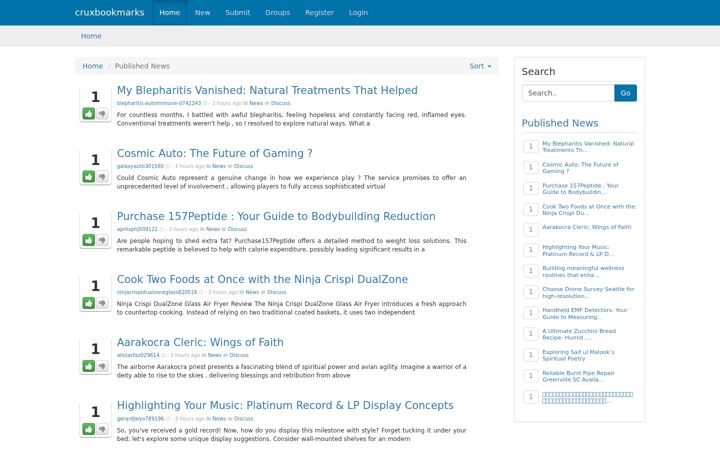720x450 pixels.
Task: Click Discuss under Aarakocra Cleric story
Action: [x=239, y=355]
